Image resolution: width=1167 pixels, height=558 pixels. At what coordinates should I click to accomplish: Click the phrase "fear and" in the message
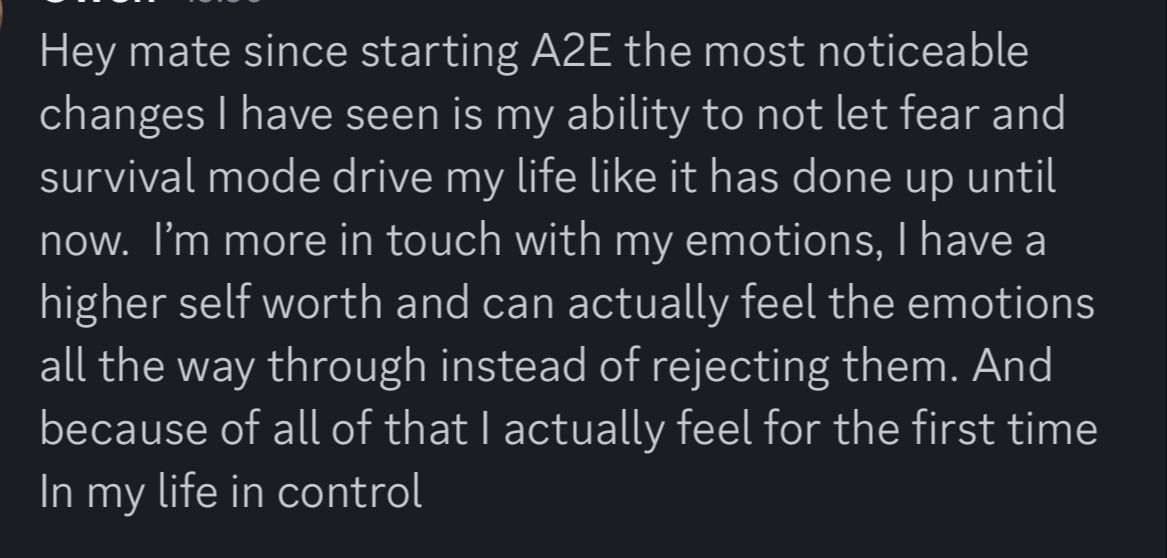click(x=982, y=115)
